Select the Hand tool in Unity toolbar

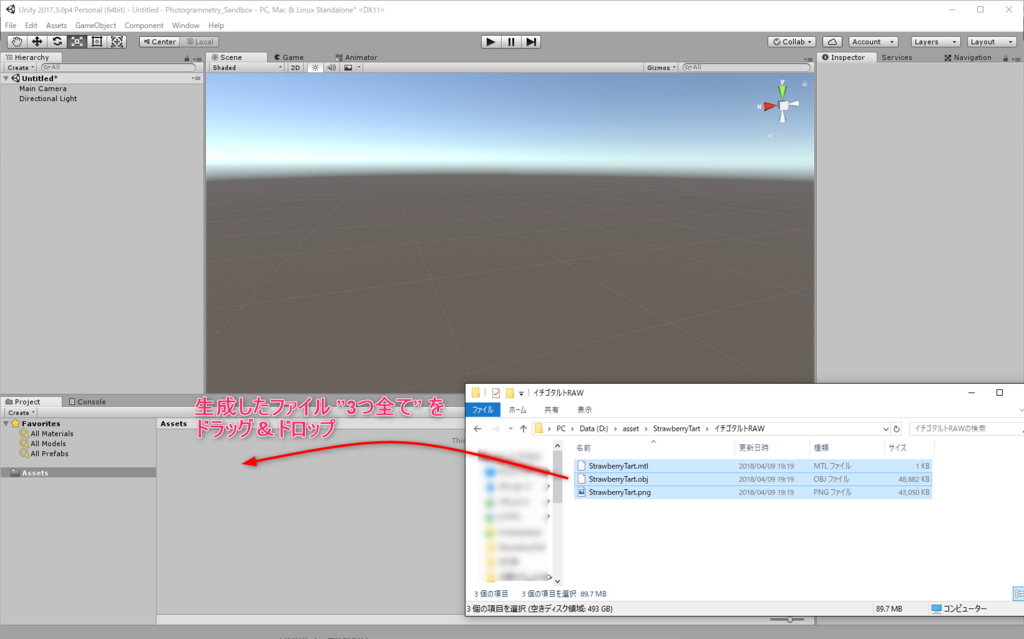click(x=17, y=42)
